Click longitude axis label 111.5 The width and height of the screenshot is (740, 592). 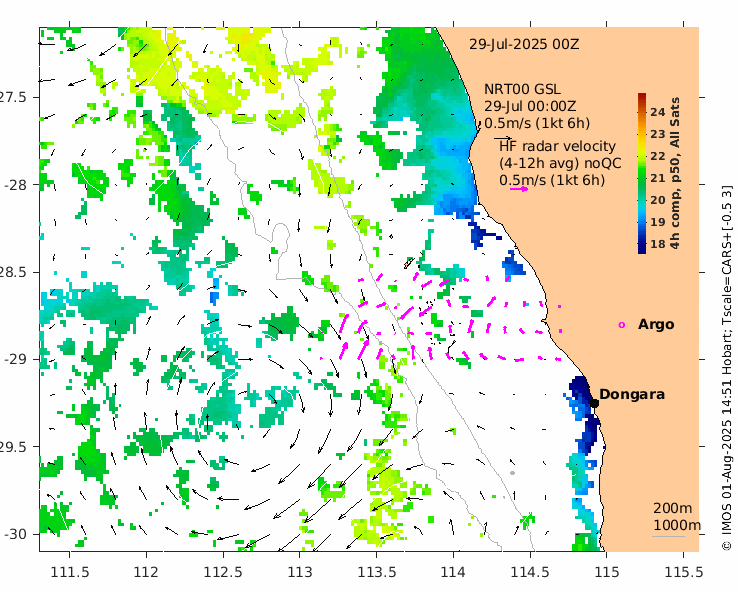point(70,572)
